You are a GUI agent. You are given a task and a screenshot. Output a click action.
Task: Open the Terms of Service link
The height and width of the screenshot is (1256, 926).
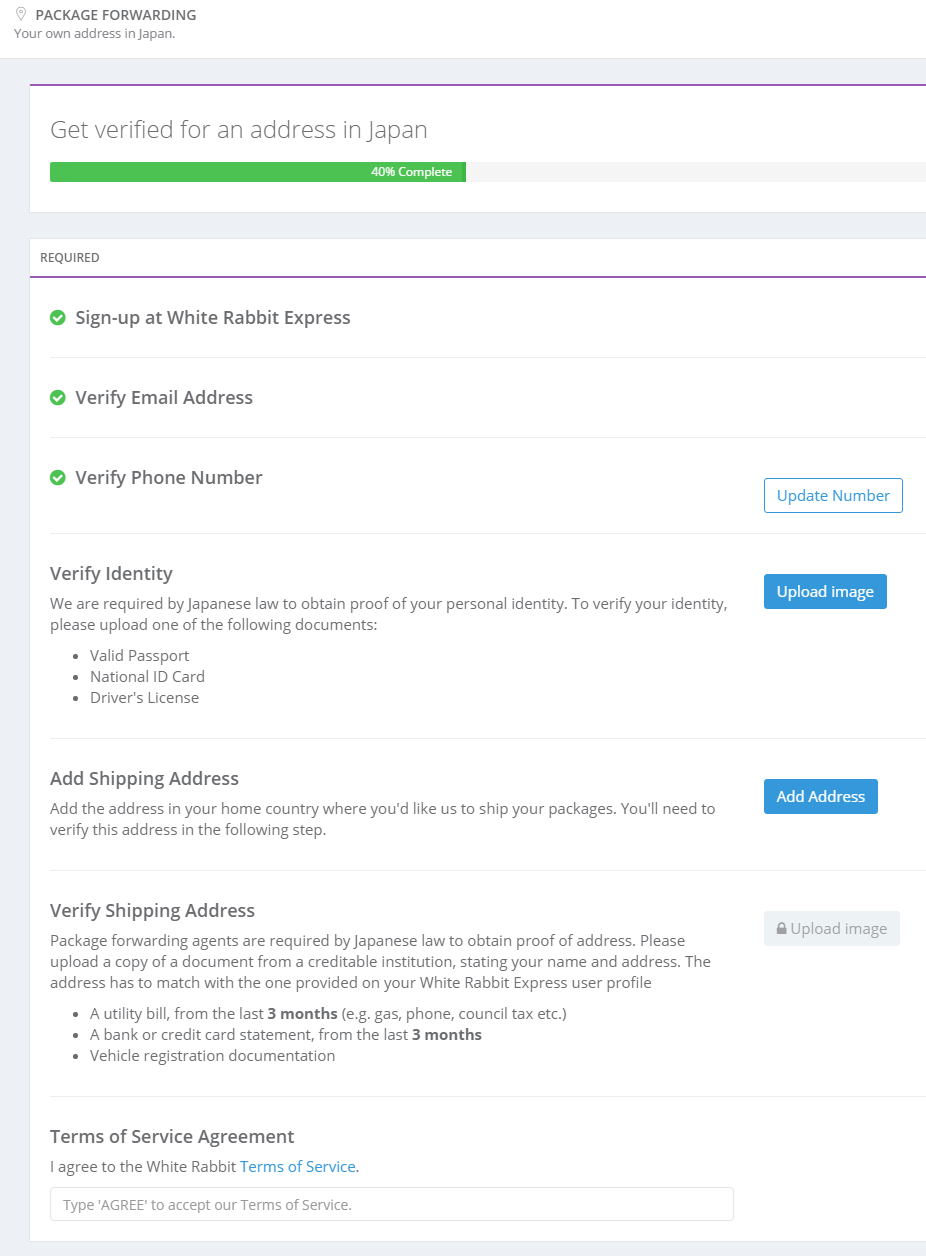[298, 1166]
